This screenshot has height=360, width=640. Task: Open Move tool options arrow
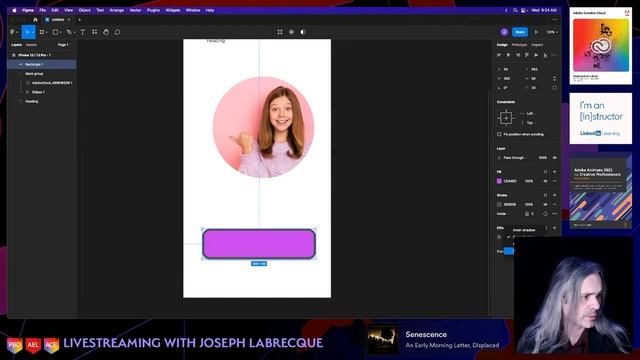[32, 32]
